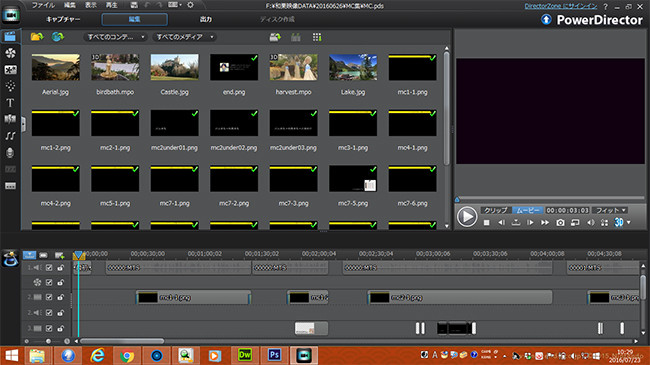This screenshot has width=650, height=365.
Task: Open the ファイル menu
Action: (x=43, y=5)
